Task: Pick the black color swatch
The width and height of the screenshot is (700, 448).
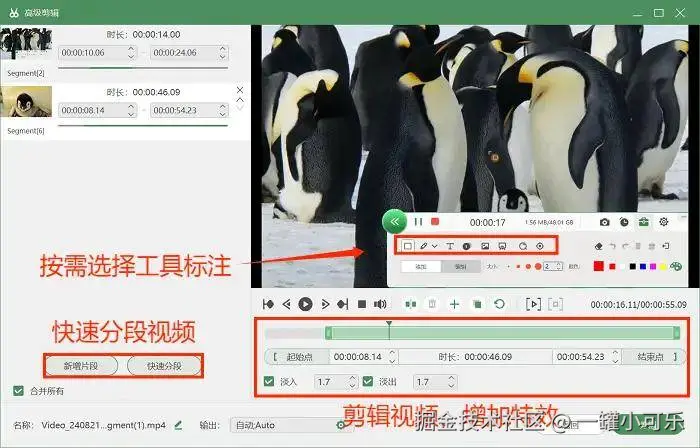Action: tap(633, 266)
